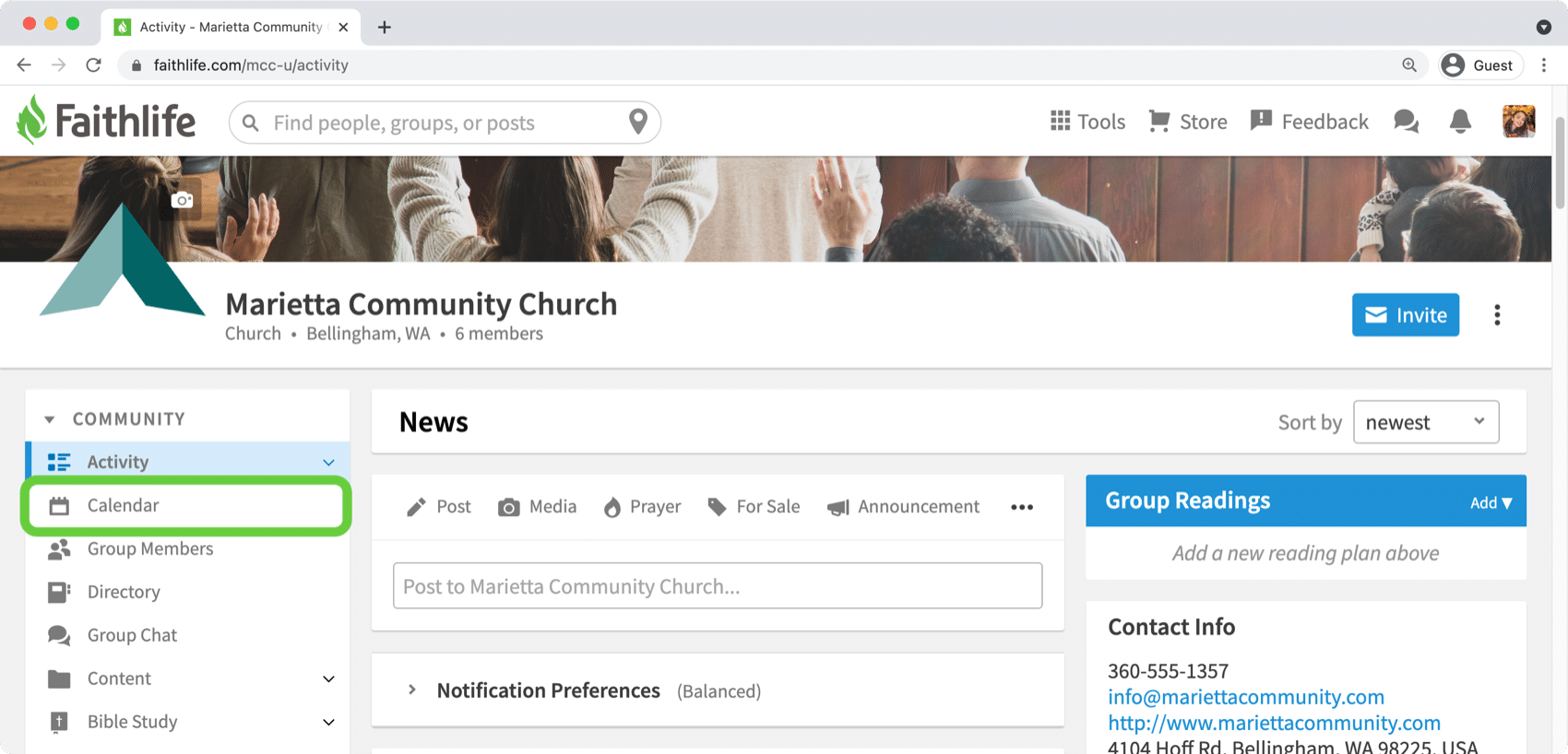Click the camera icon on cover photo
The height and width of the screenshot is (754, 1568).
[x=182, y=200]
